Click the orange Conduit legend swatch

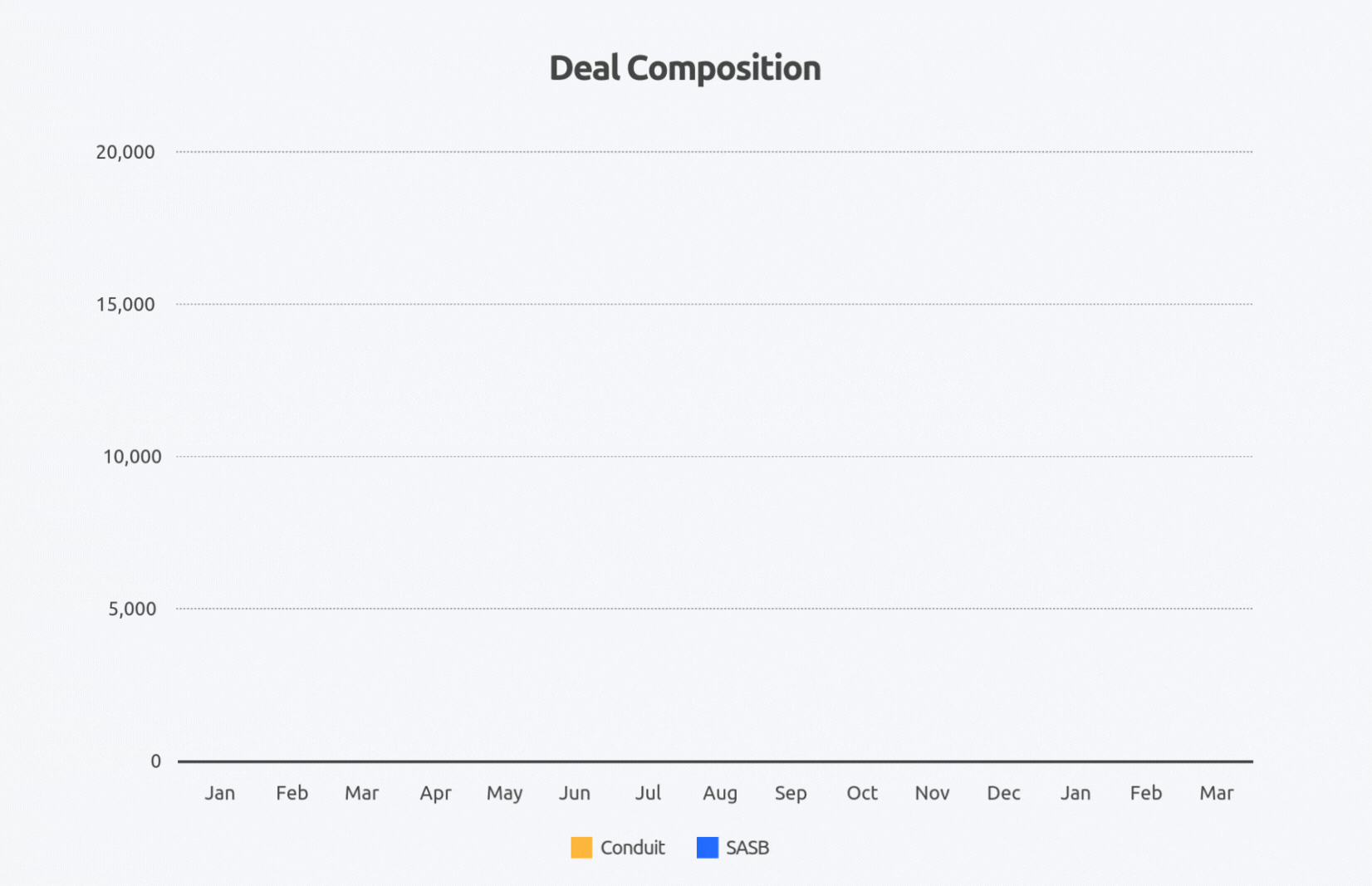(581, 848)
